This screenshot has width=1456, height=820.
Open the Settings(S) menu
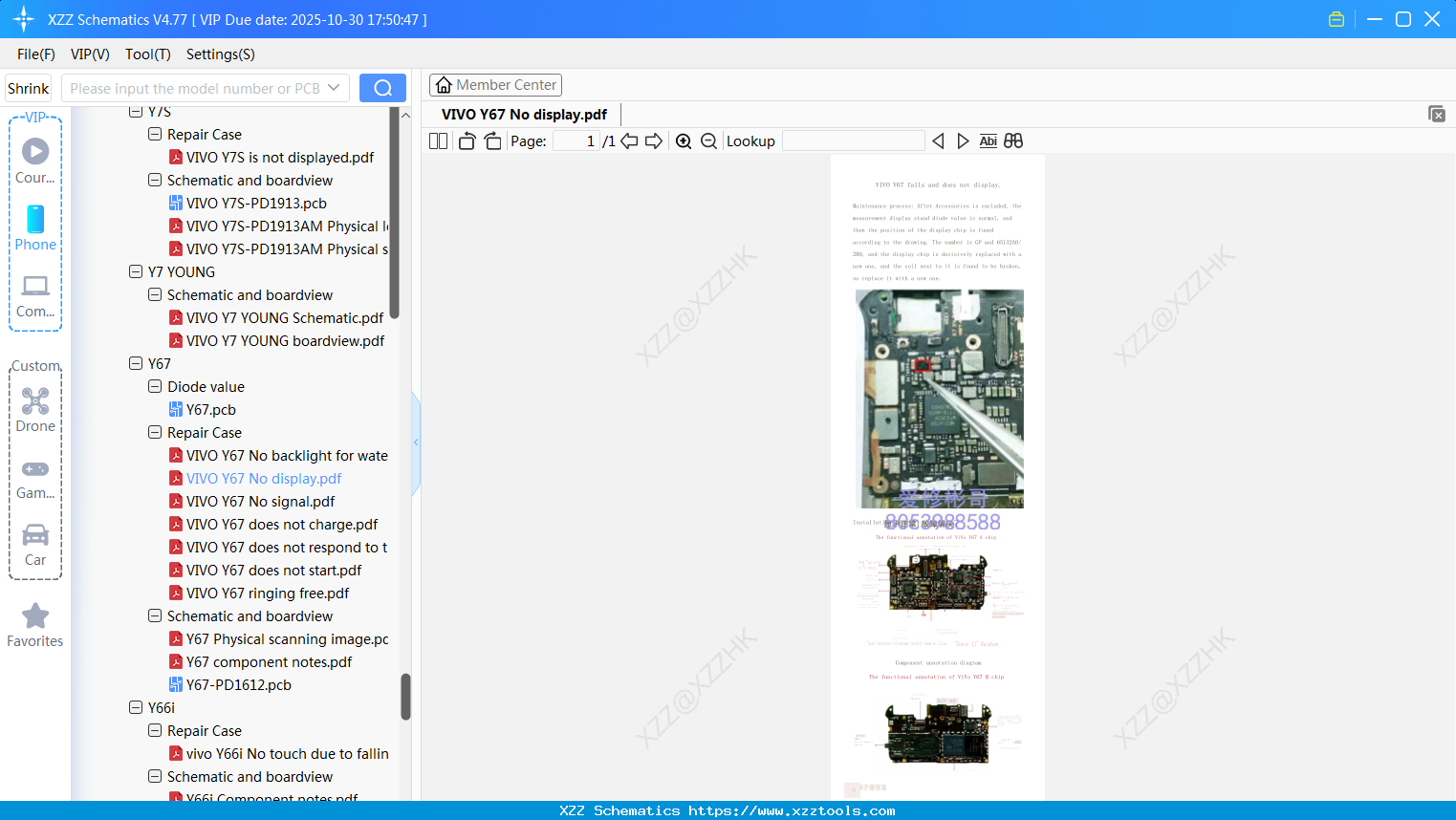coord(221,54)
